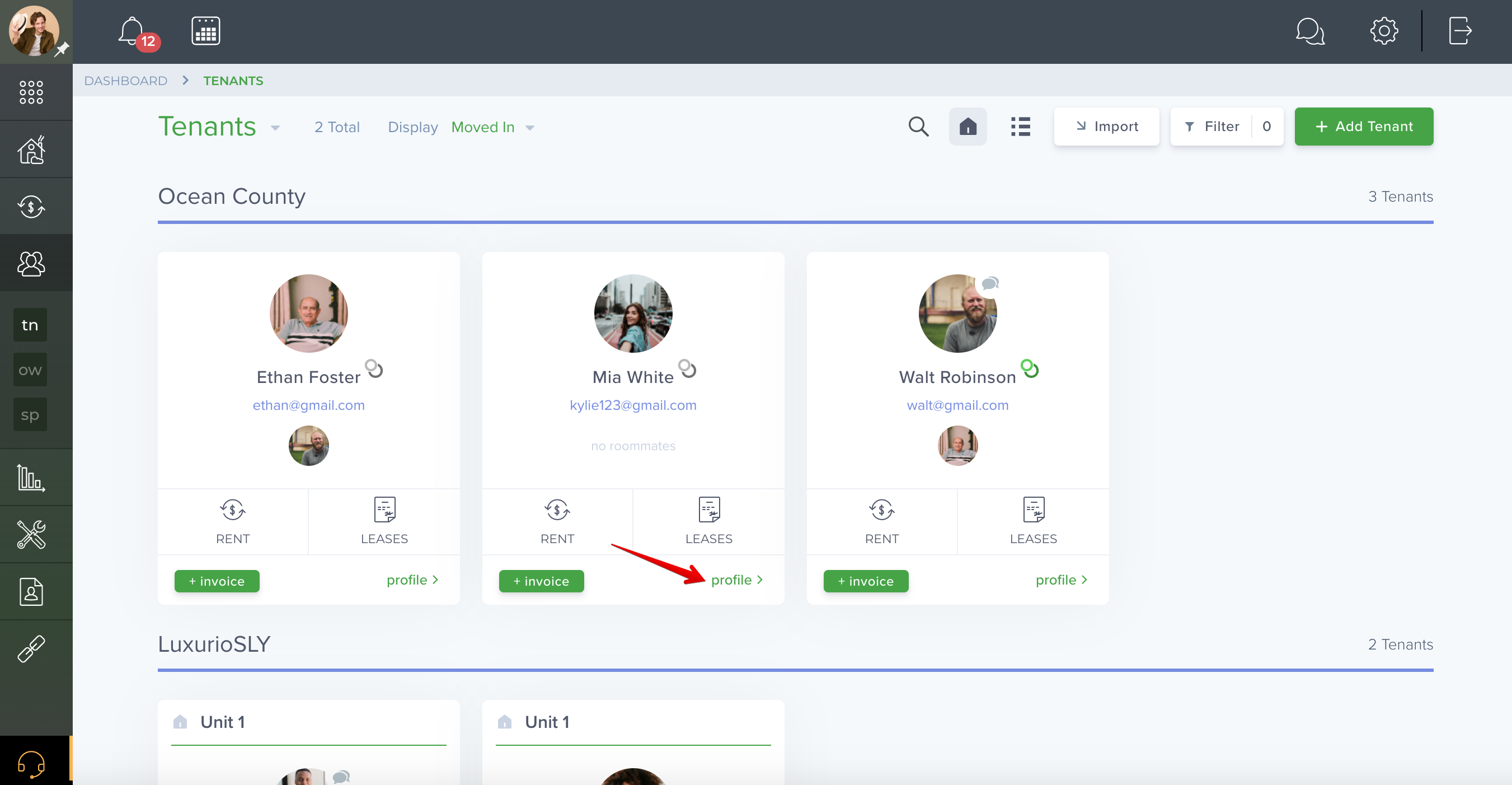Open chat bubble on Walt Robinson's photo
This screenshot has width=1512, height=785.
(x=990, y=283)
